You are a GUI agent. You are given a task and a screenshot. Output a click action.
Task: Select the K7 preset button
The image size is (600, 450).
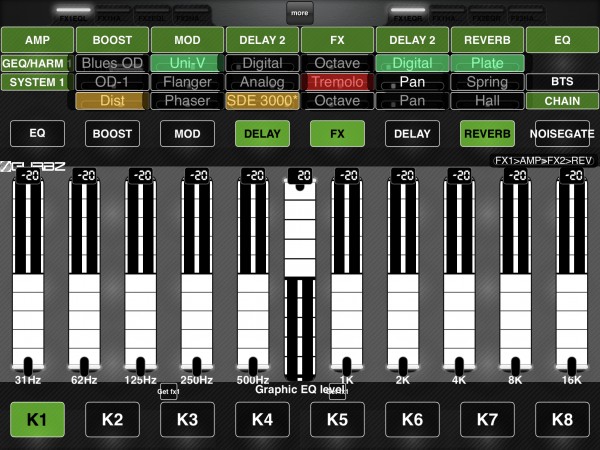pyautogui.click(x=488, y=419)
